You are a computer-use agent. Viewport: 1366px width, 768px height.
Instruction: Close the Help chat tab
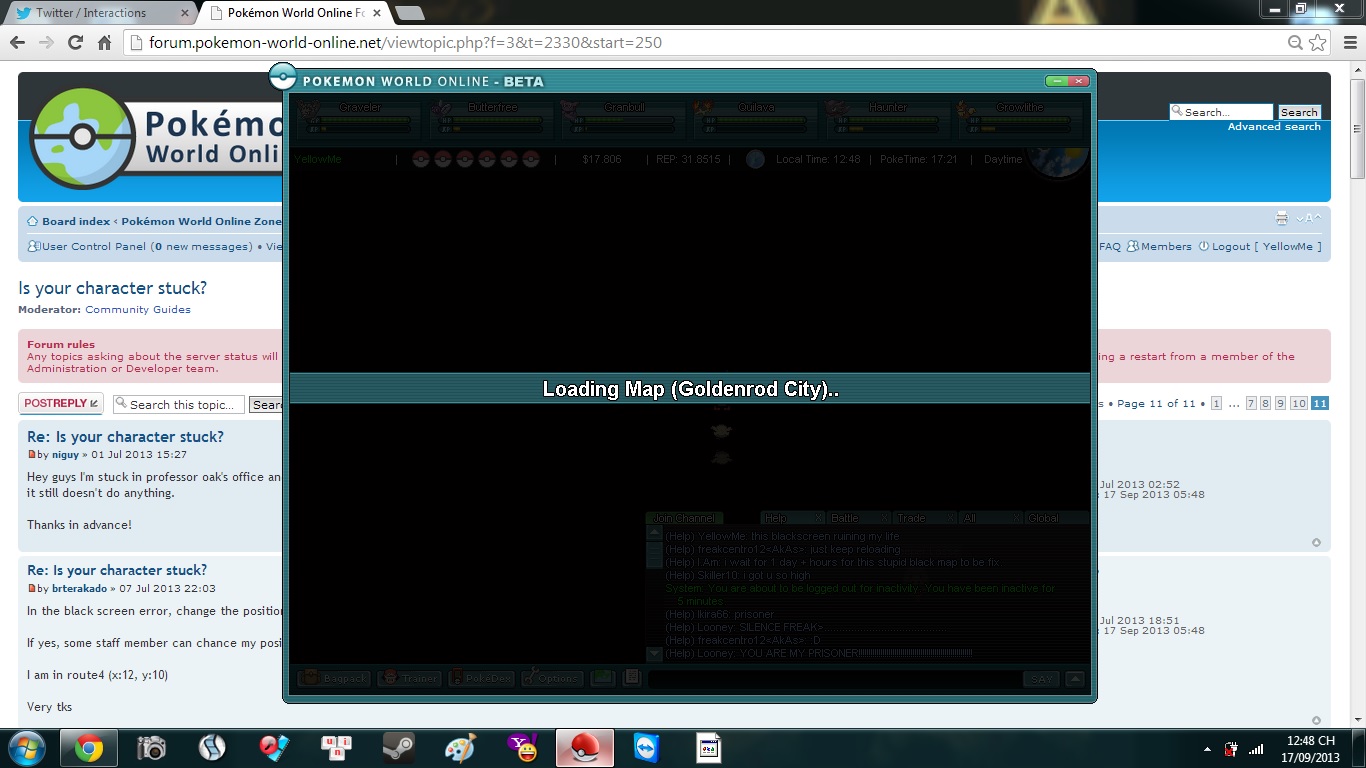(x=818, y=518)
